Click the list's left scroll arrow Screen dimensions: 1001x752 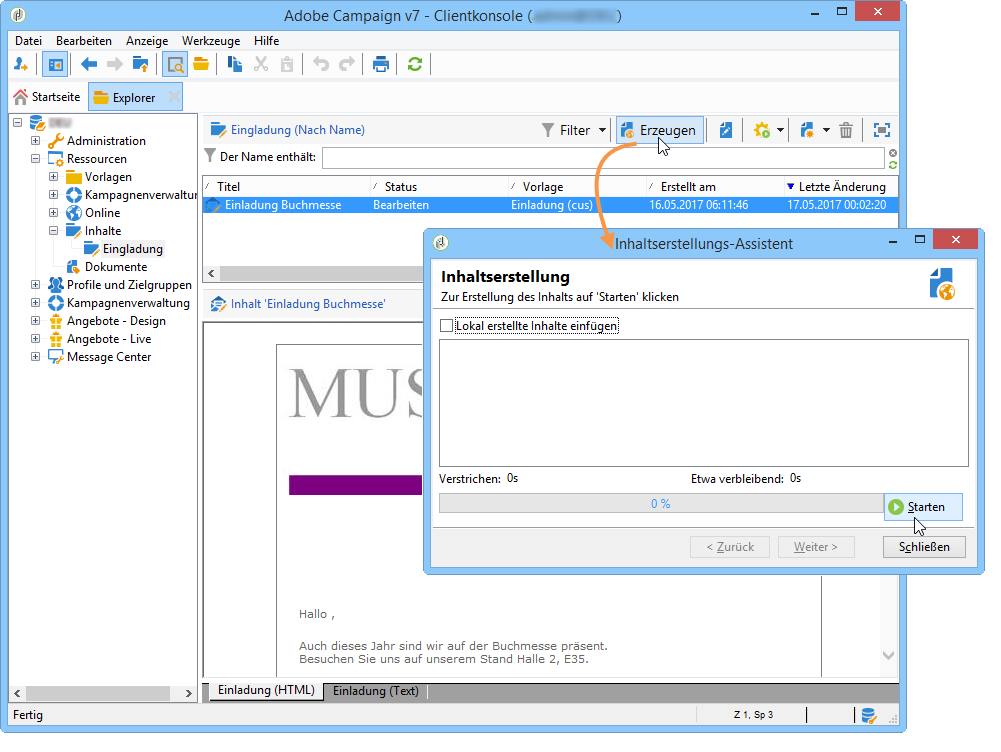211,273
